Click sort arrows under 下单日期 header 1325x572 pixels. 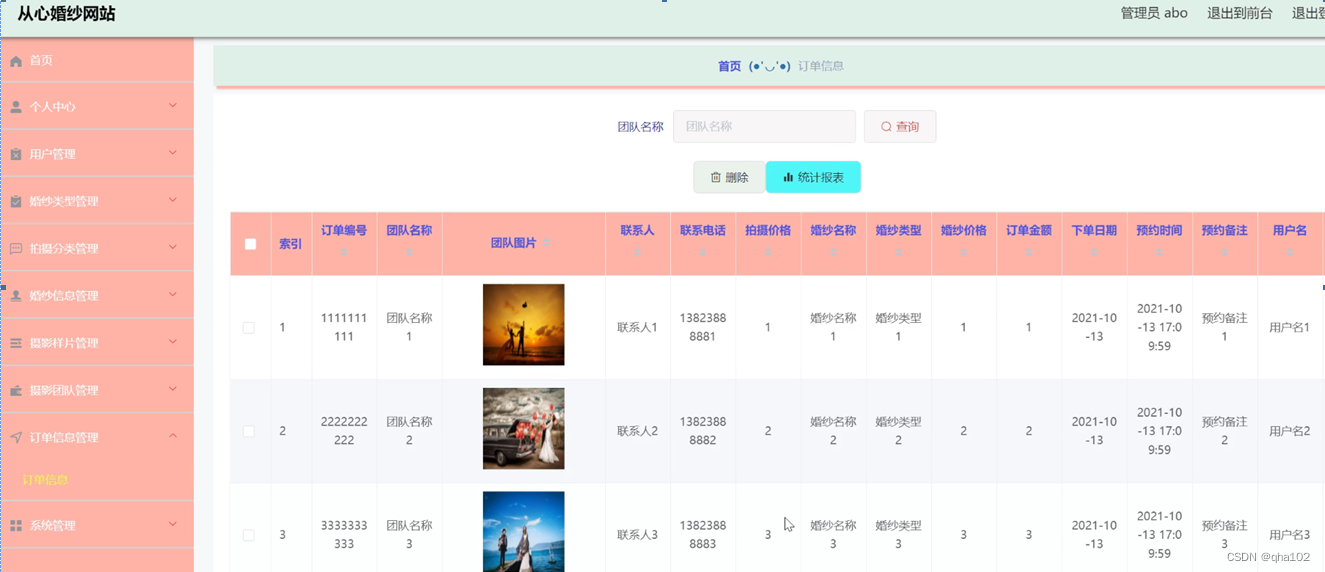1094,252
